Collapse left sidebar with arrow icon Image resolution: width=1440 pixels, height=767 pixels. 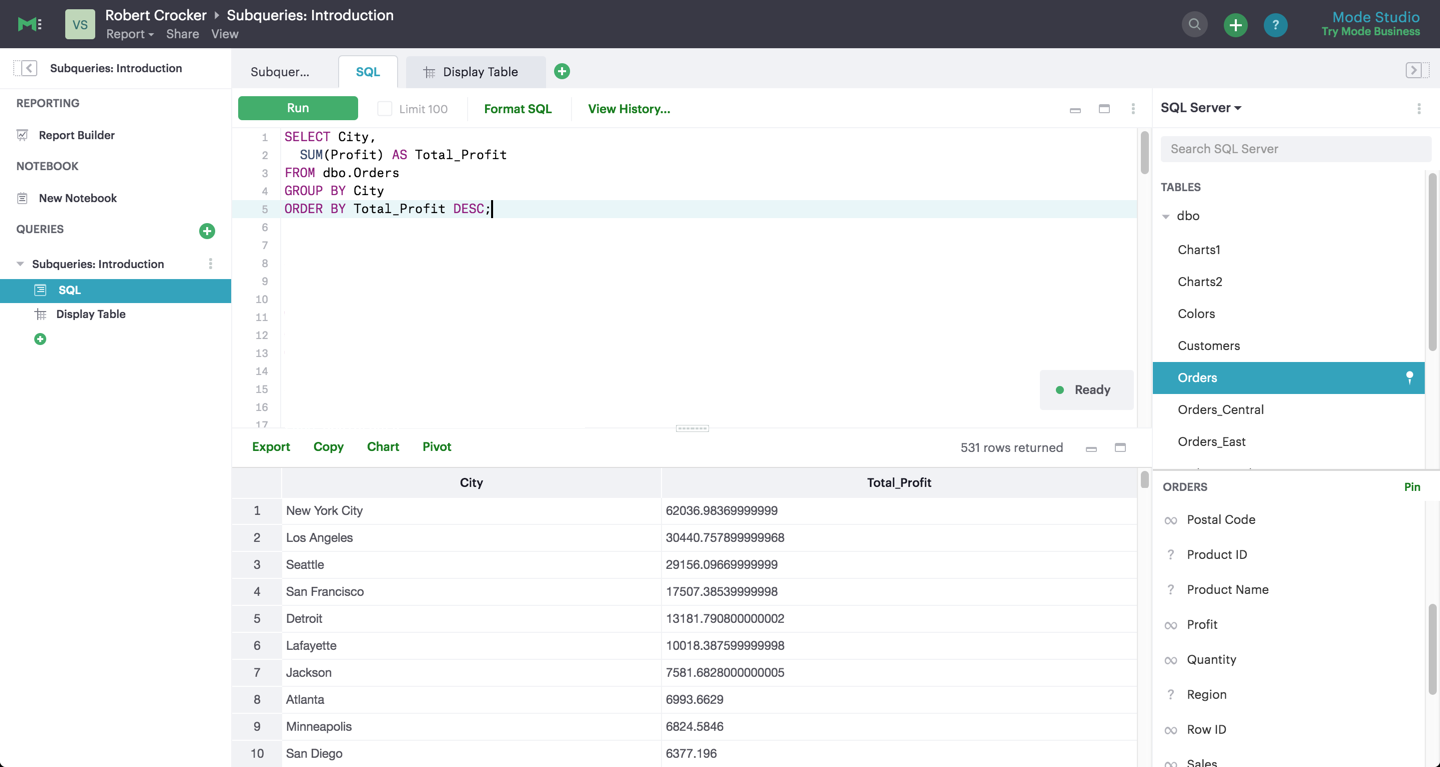27,68
